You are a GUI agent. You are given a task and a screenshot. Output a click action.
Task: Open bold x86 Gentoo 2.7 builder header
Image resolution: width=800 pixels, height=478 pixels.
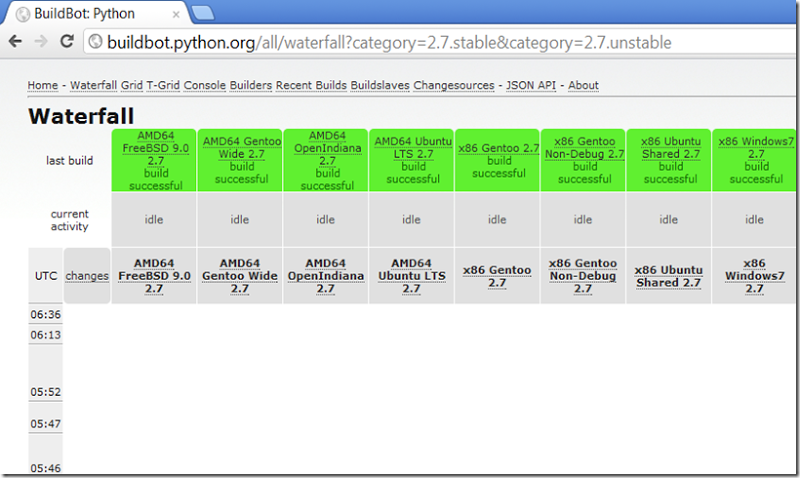pyautogui.click(x=497, y=276)
